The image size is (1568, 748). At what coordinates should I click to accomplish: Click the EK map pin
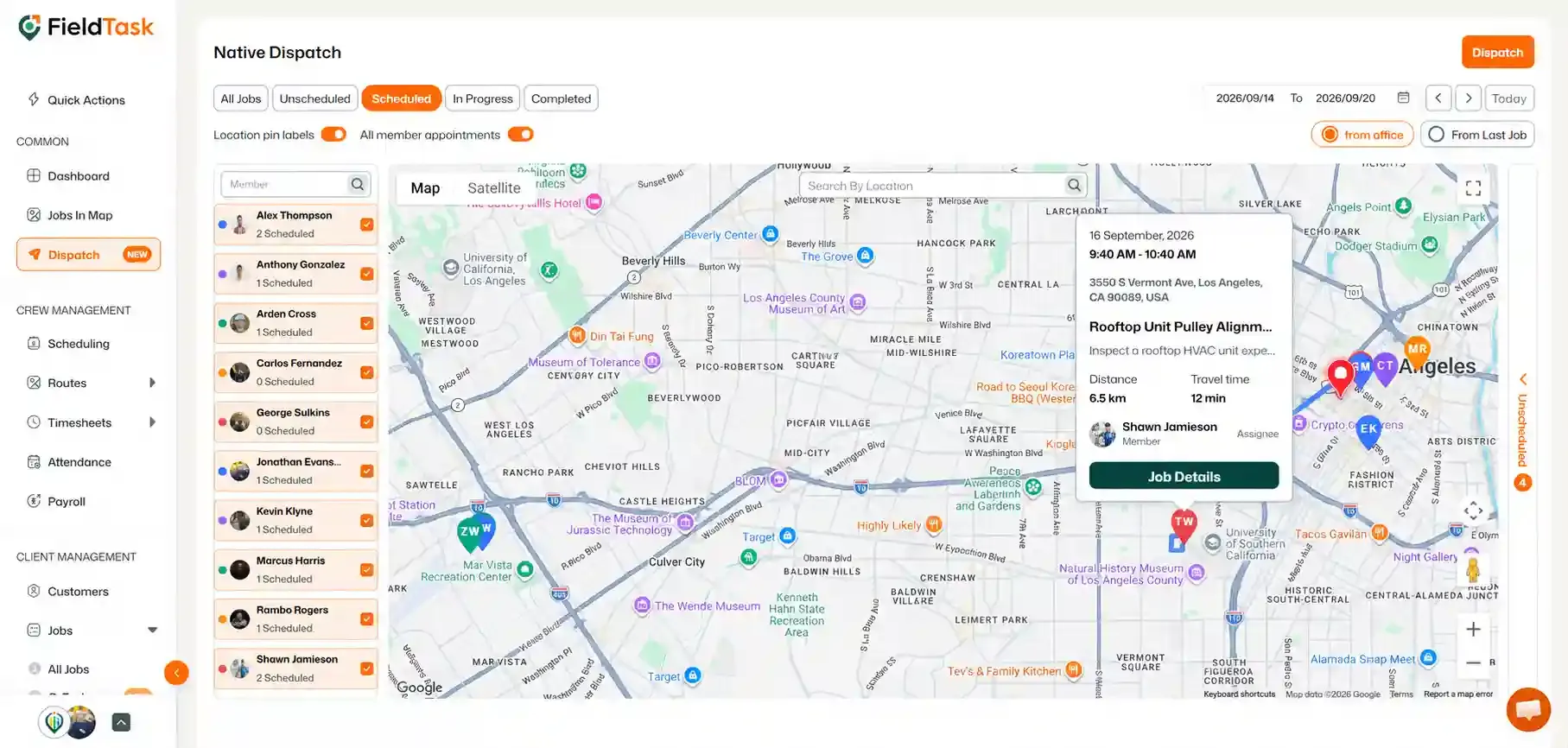pyautogui.click(x=1368, y=430)
